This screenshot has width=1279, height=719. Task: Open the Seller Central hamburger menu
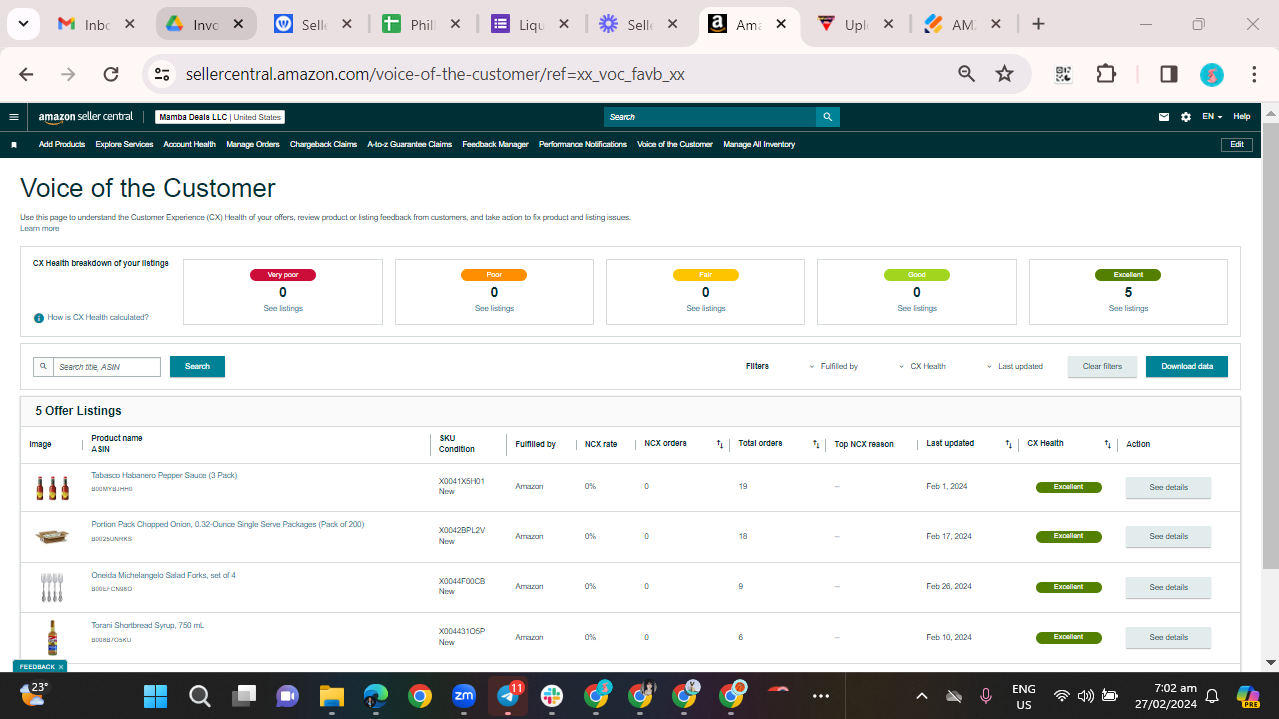[x=13, y=117]
